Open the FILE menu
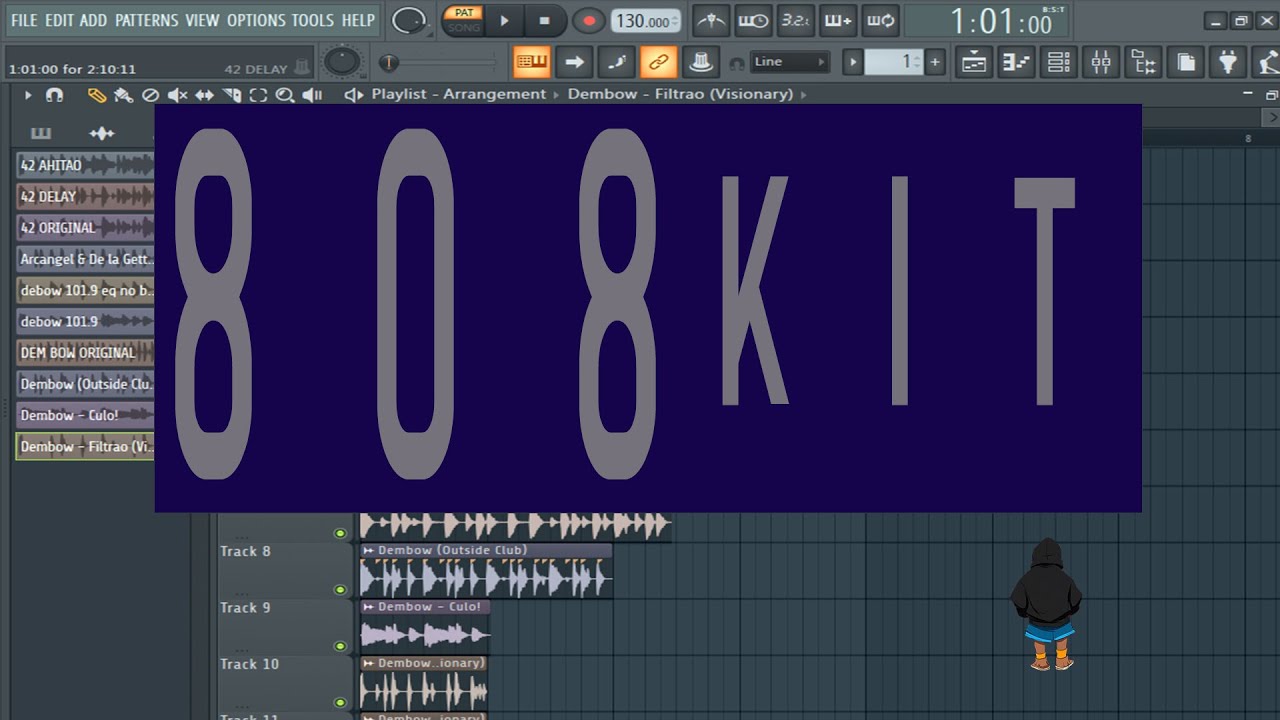Image resolution: width=1280 pixels, height=720 pixels. pyautogui.click(x=24, y=20)
